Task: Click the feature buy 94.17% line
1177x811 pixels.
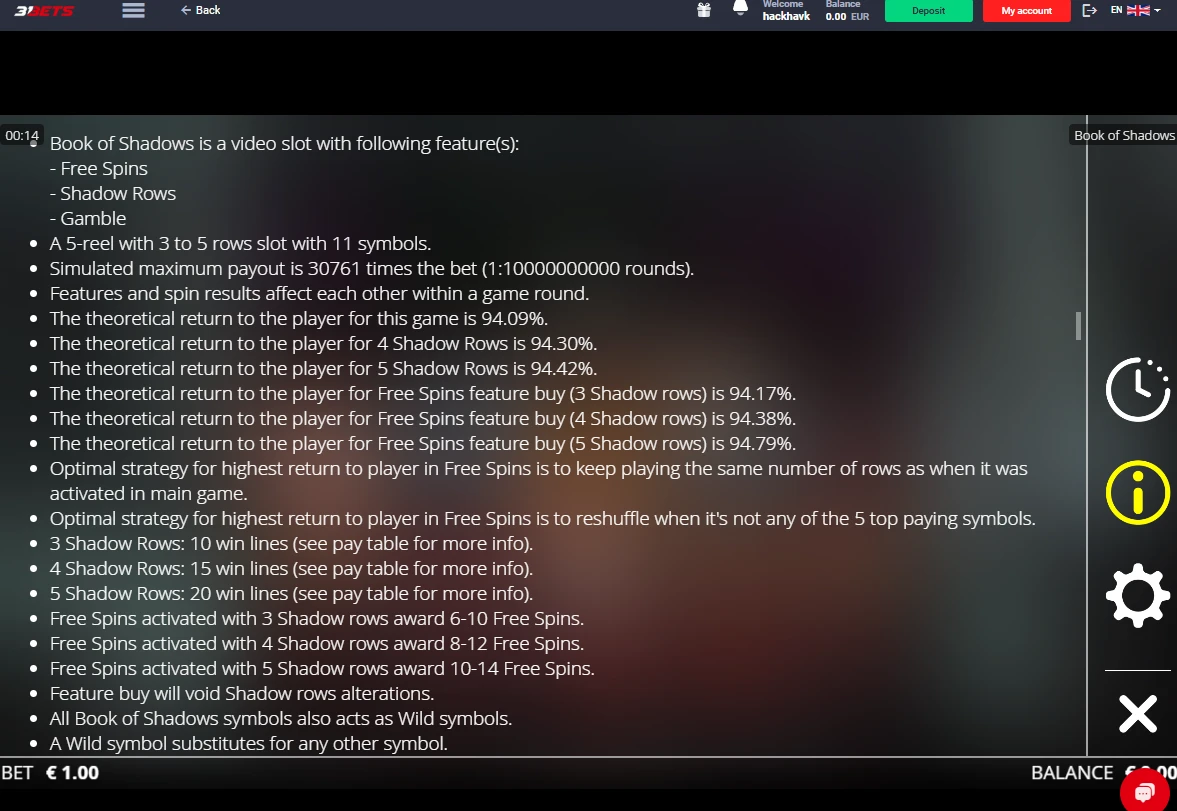Action: [423, 393]
